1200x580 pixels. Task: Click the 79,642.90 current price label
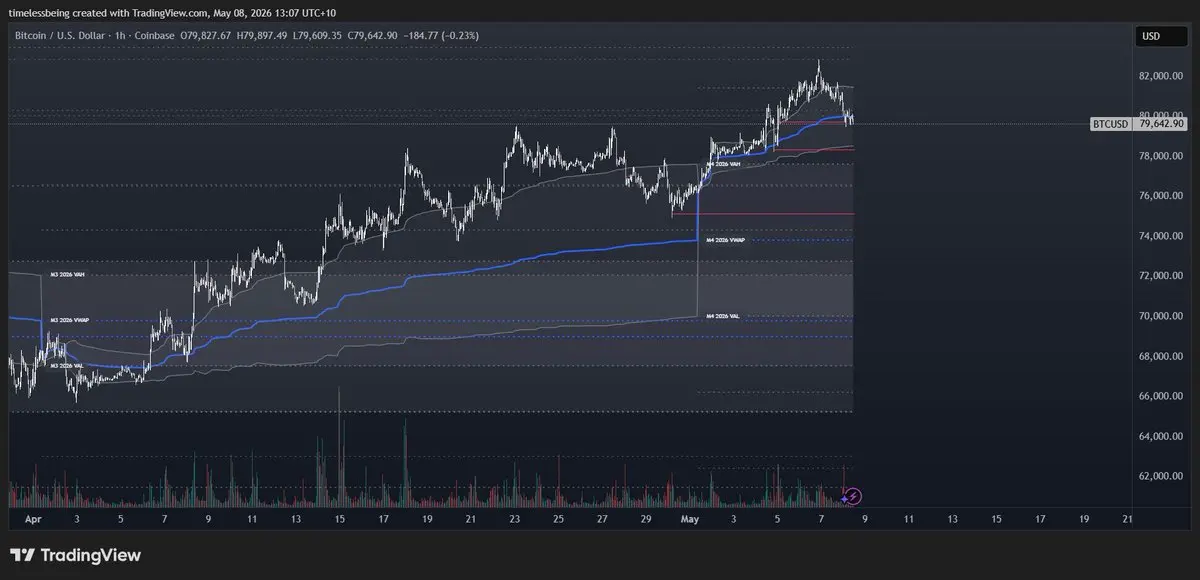click(x=1160, y=124)
